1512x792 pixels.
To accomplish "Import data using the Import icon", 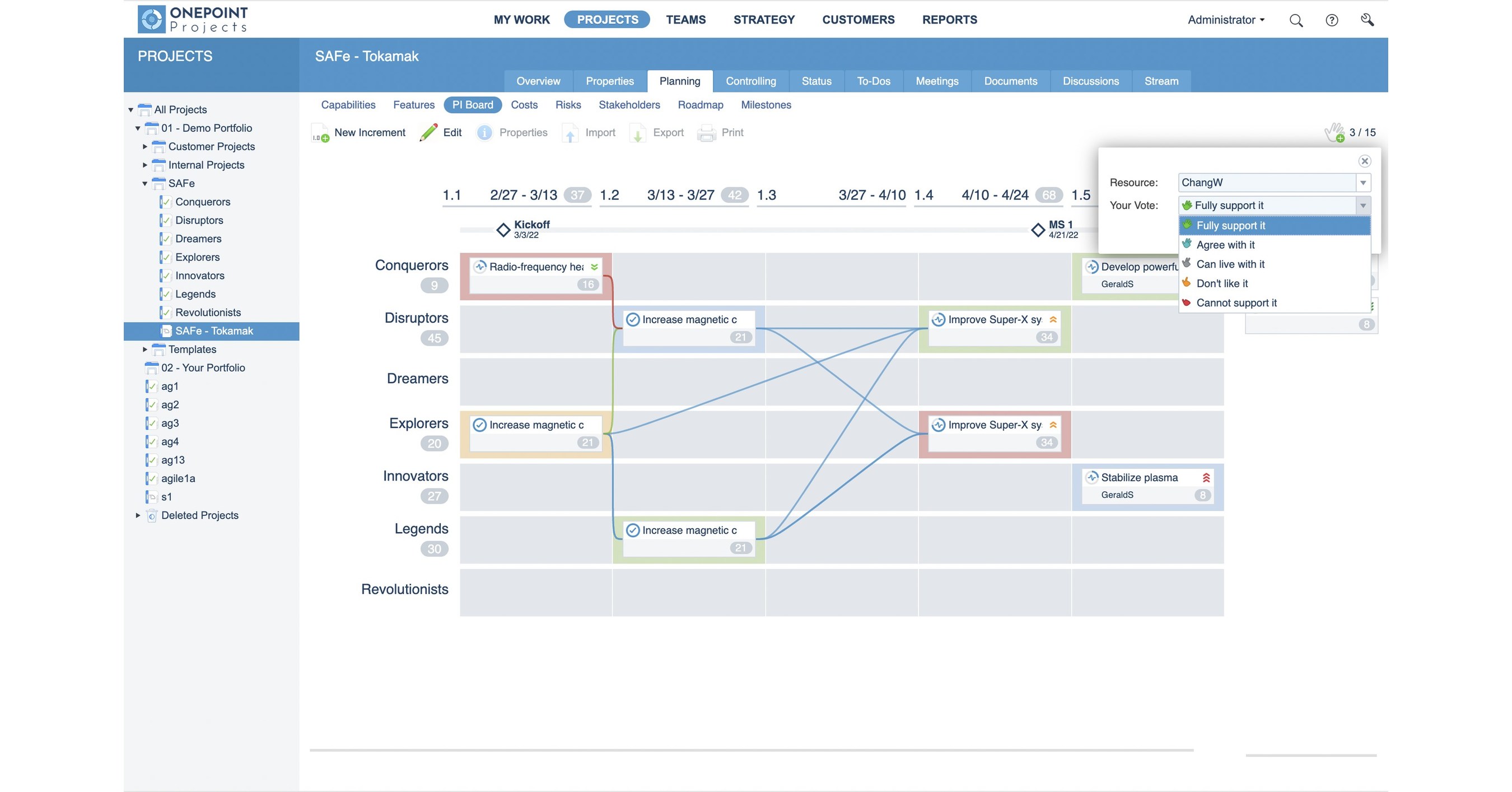I will pyautogui.click(x=571, y=133).
